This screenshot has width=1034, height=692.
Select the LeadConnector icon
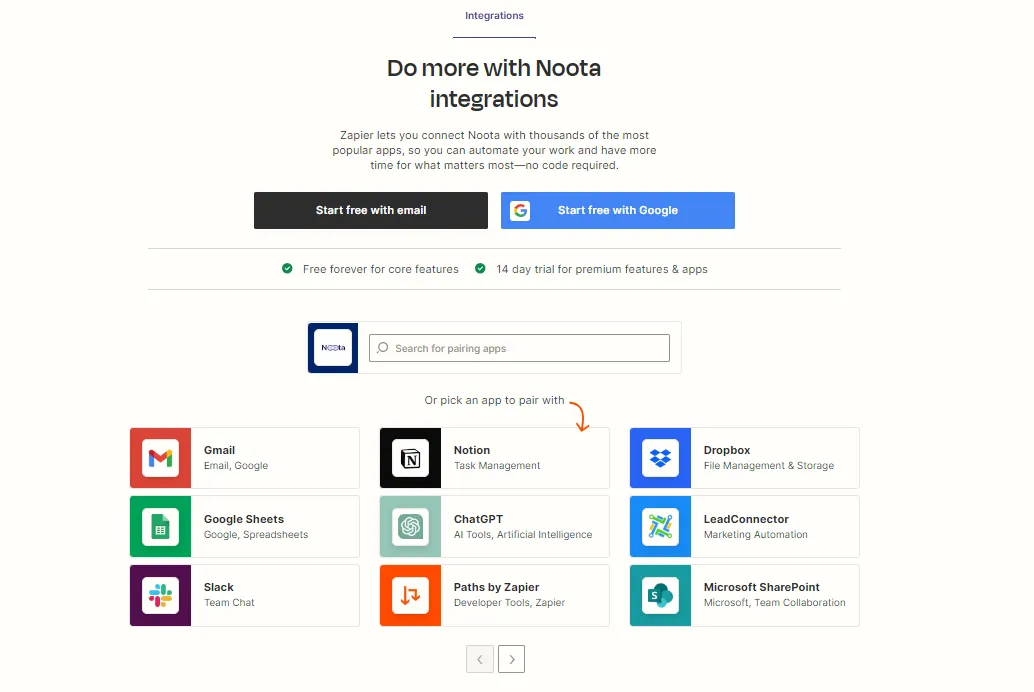660,527
